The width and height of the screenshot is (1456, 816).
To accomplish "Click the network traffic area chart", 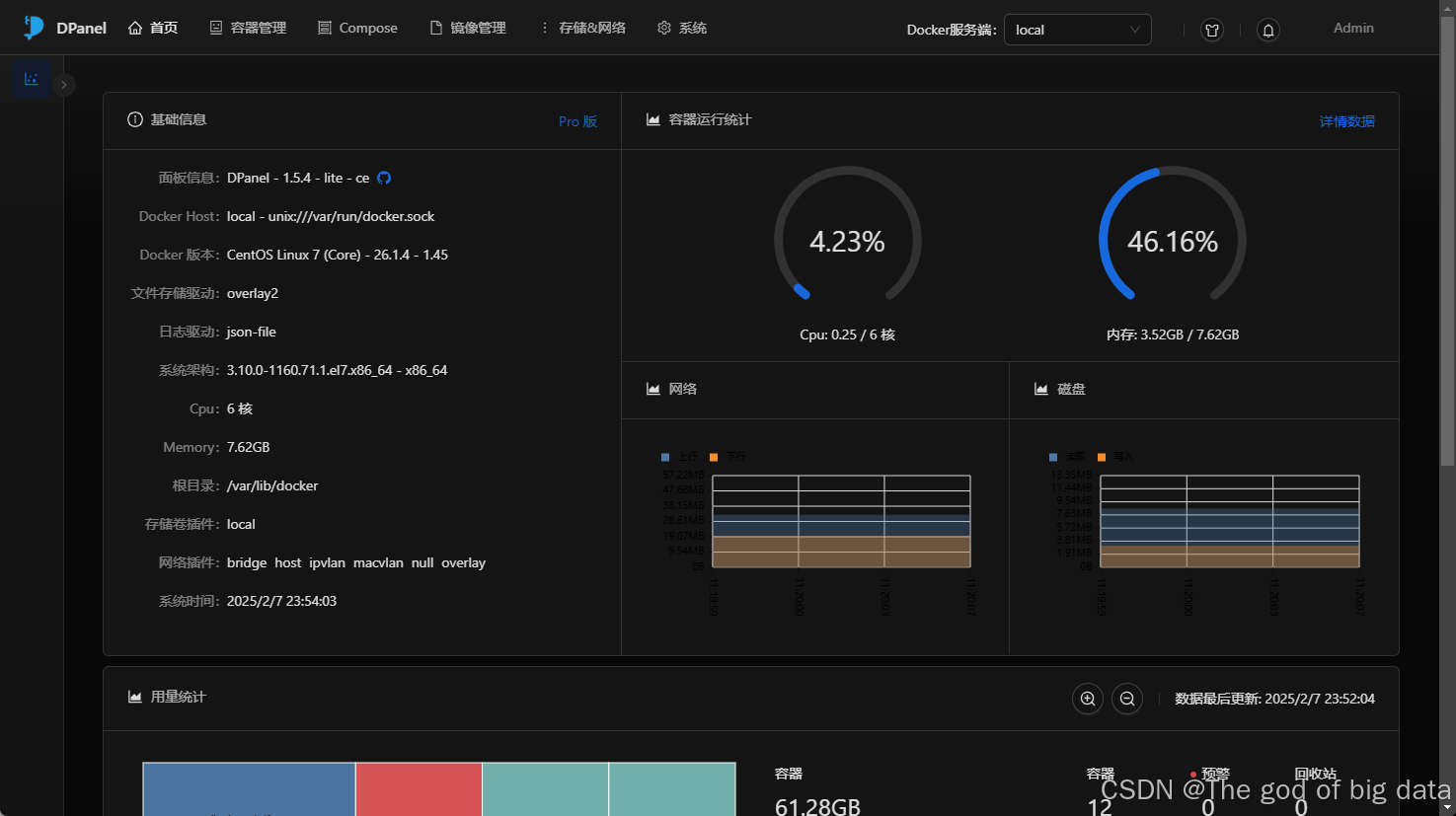I will 841,522.
